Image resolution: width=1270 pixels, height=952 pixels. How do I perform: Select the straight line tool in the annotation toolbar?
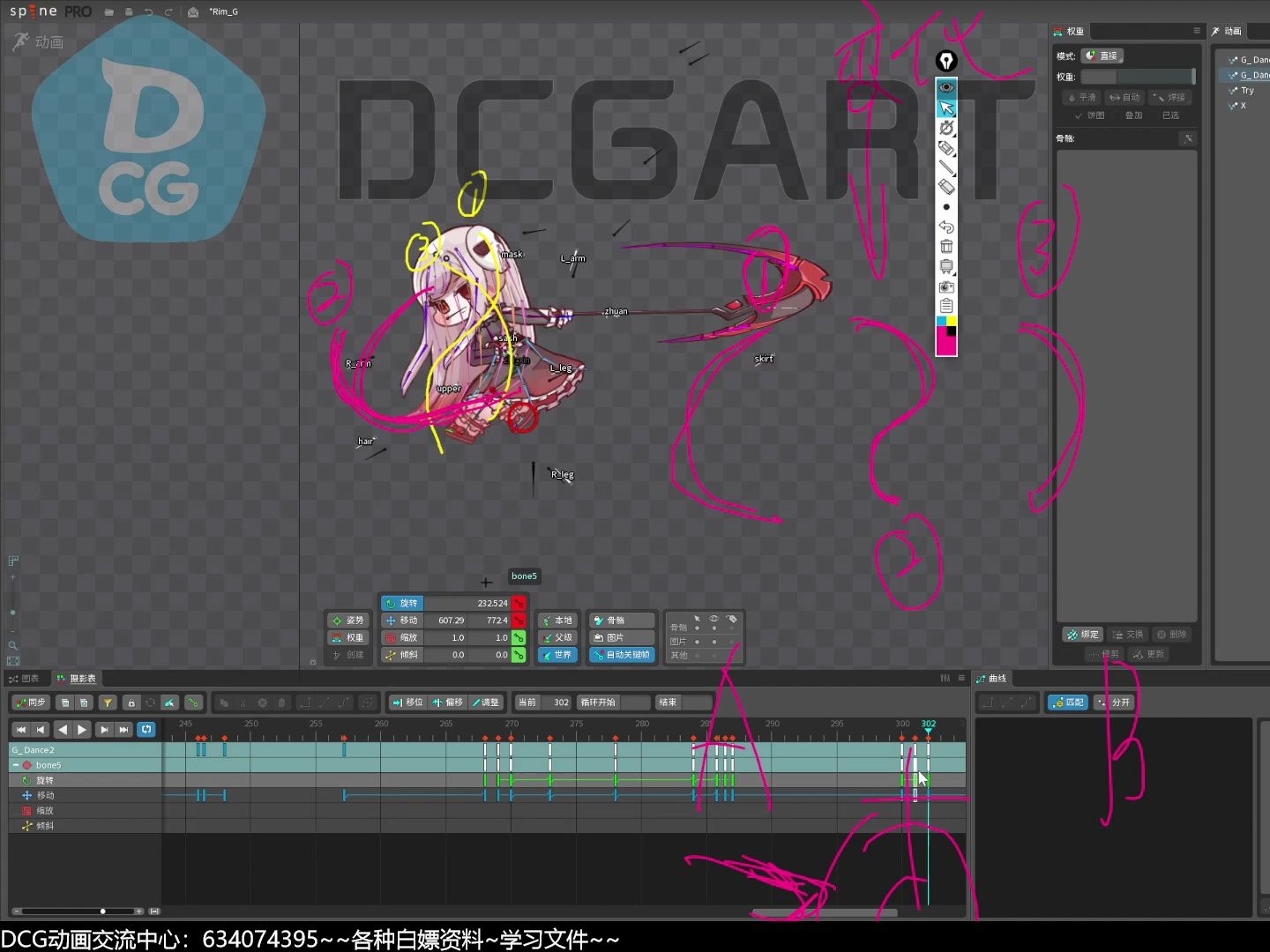946,167
